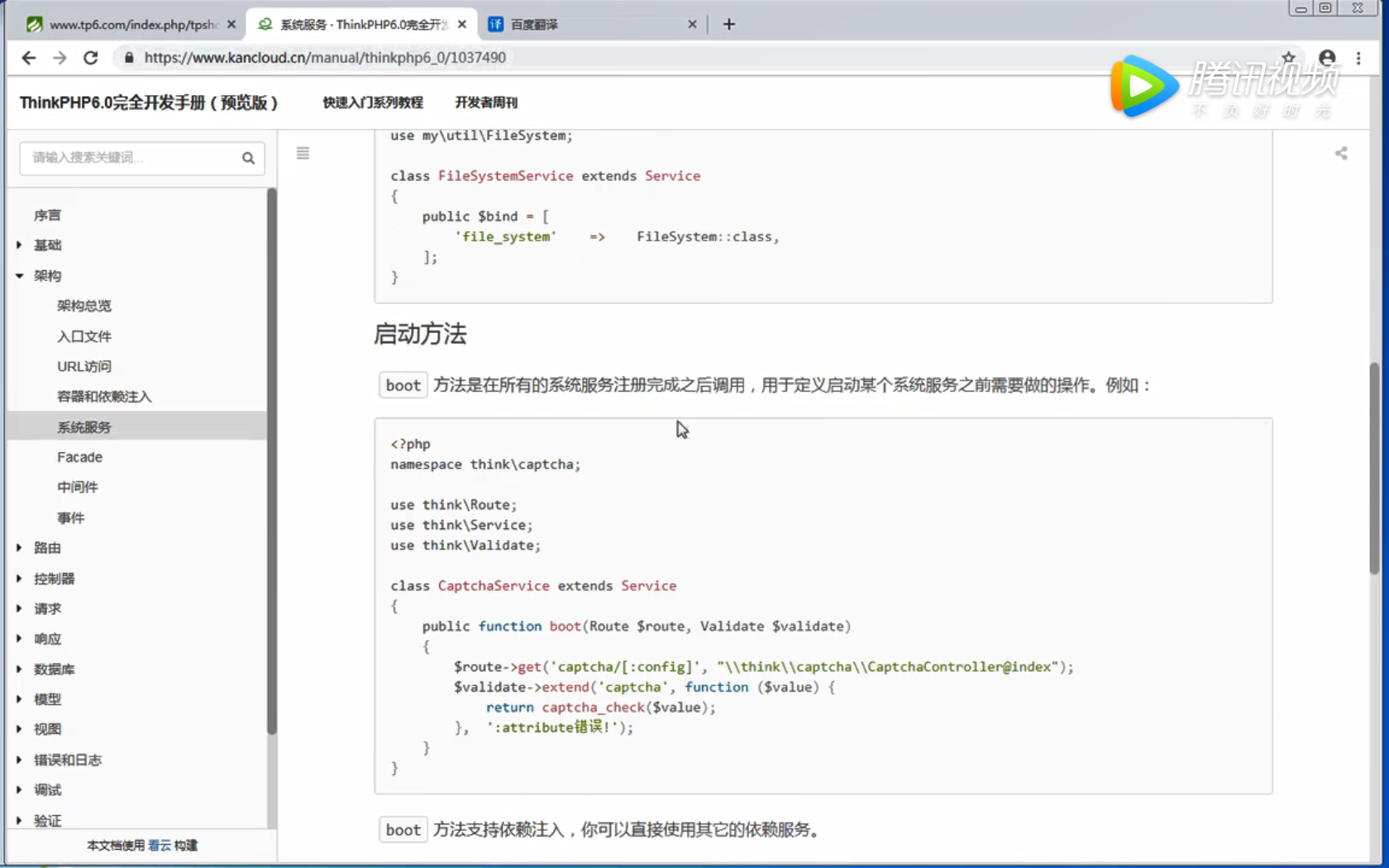Screen dimensions: 1389x868
Task: Open a new browser tab
Action: (x=728, y=24)
